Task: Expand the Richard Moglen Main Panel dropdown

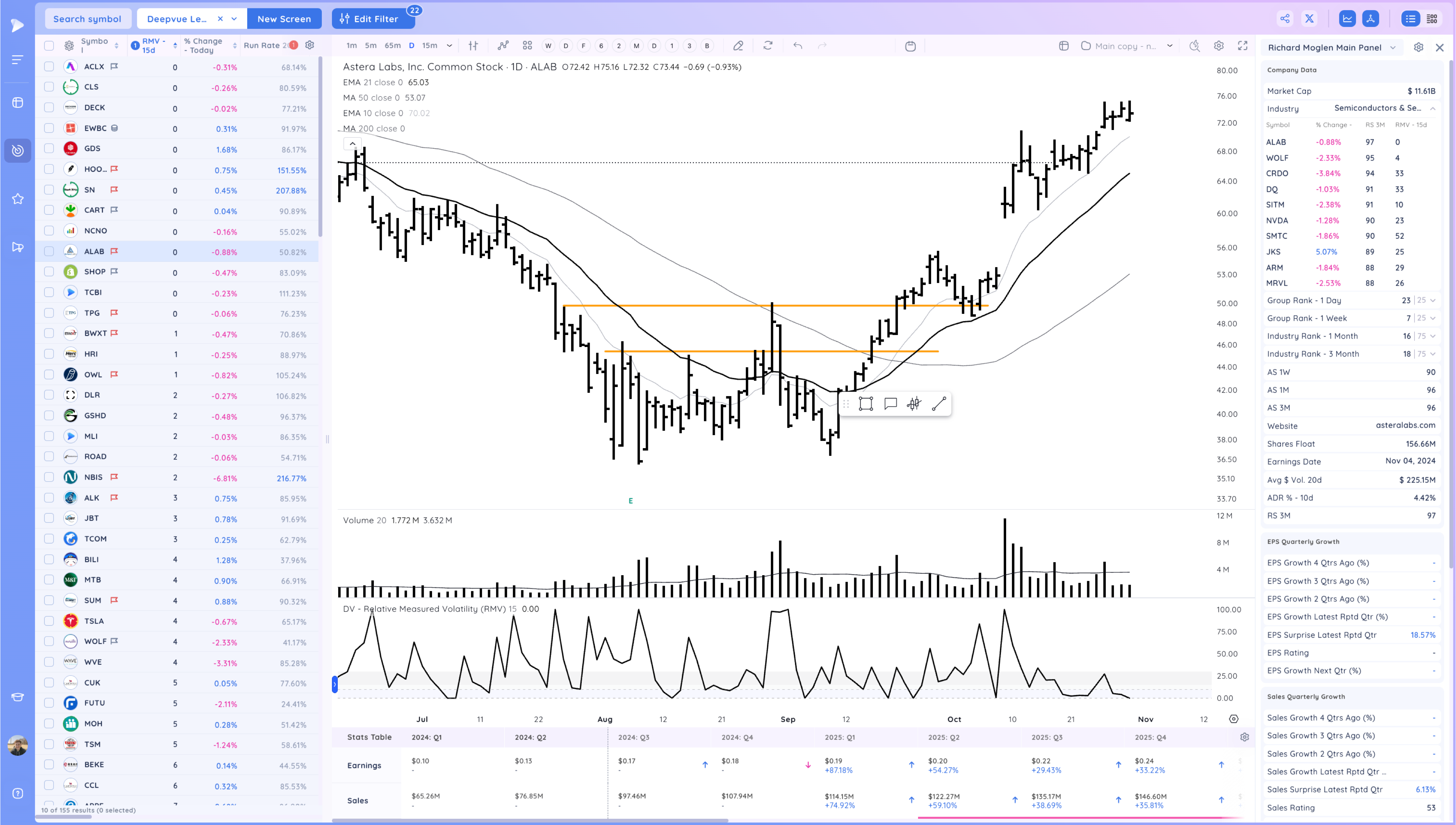Action: coord(1393,48)
